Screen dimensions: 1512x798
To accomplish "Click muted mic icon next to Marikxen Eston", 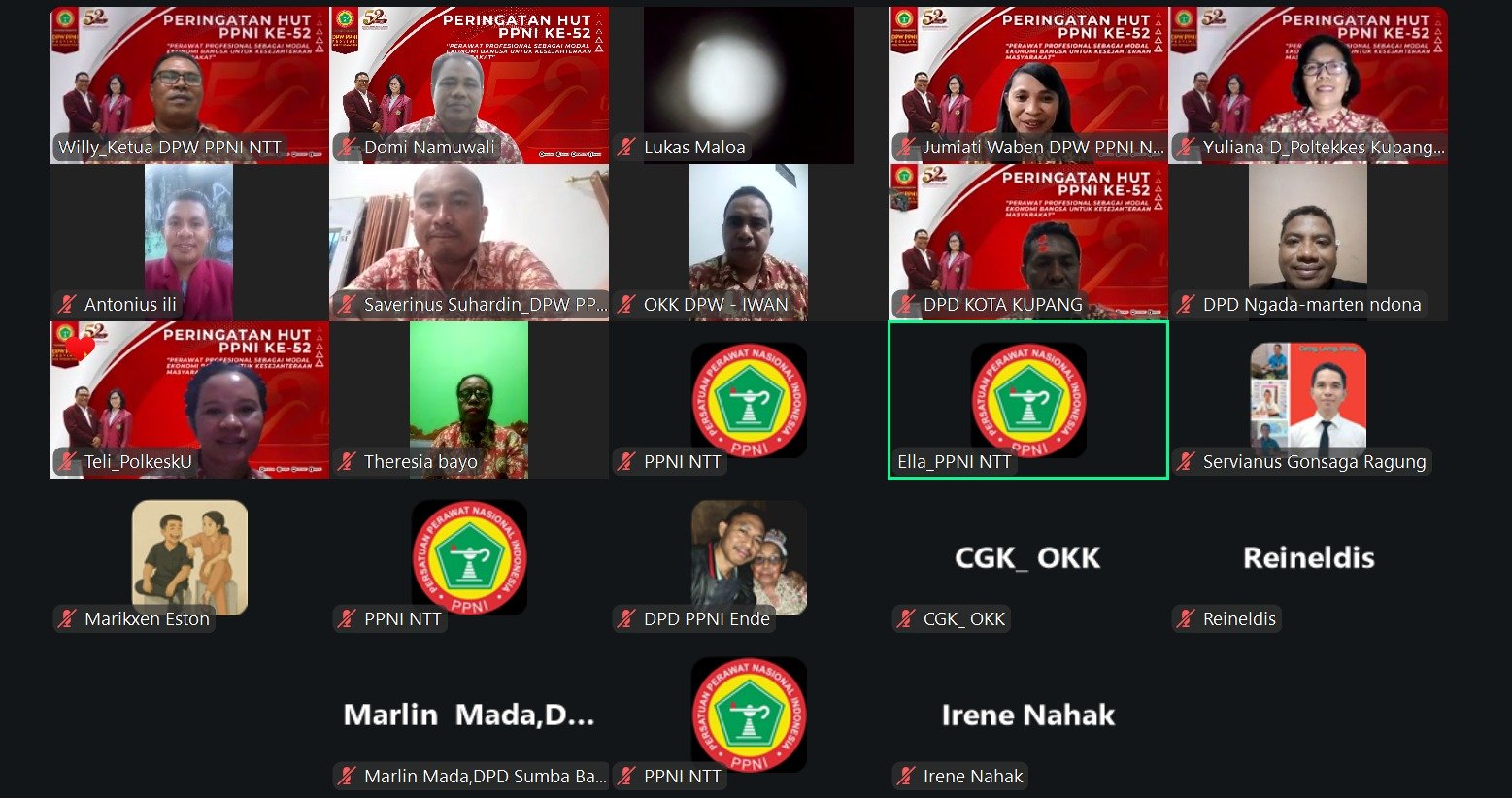I will pos(67,619).
